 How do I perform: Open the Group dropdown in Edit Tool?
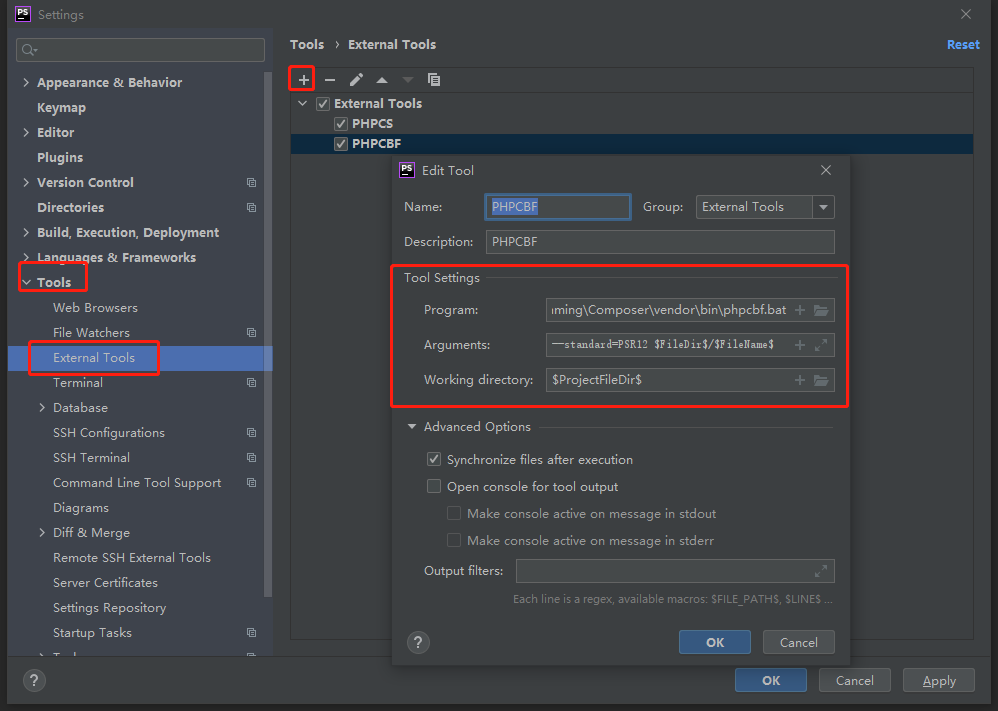point(824,207)
